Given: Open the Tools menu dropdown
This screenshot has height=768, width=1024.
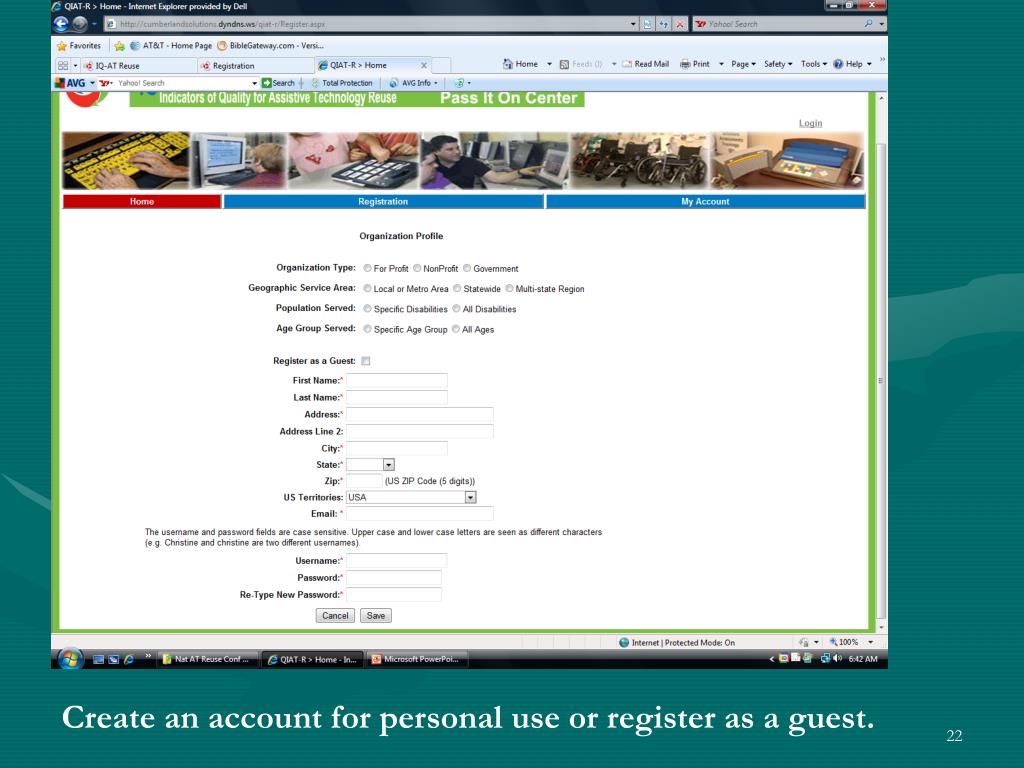Looking at the screenshot, I should point(814,64).
